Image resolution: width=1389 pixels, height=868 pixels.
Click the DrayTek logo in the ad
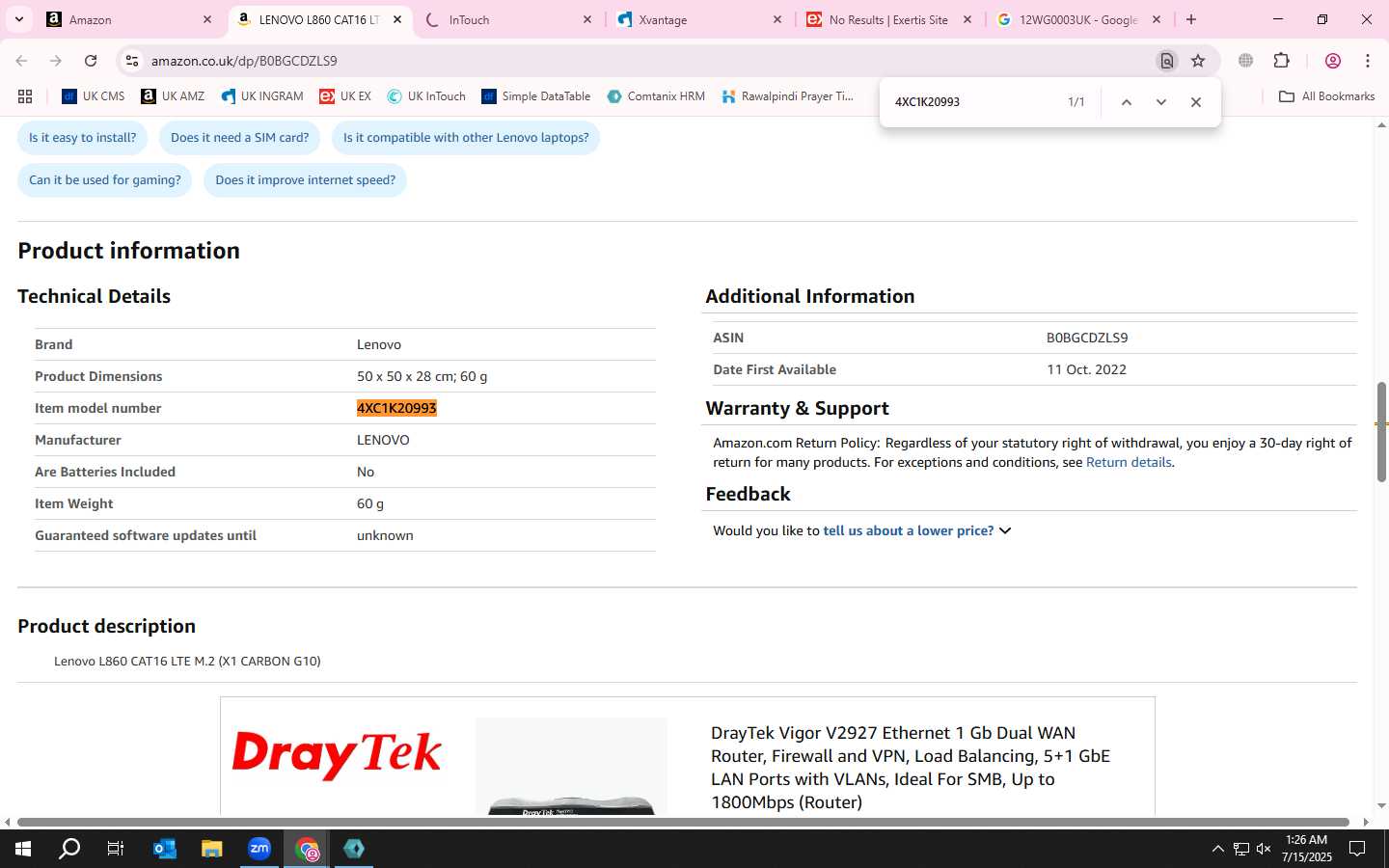(337, 754)
